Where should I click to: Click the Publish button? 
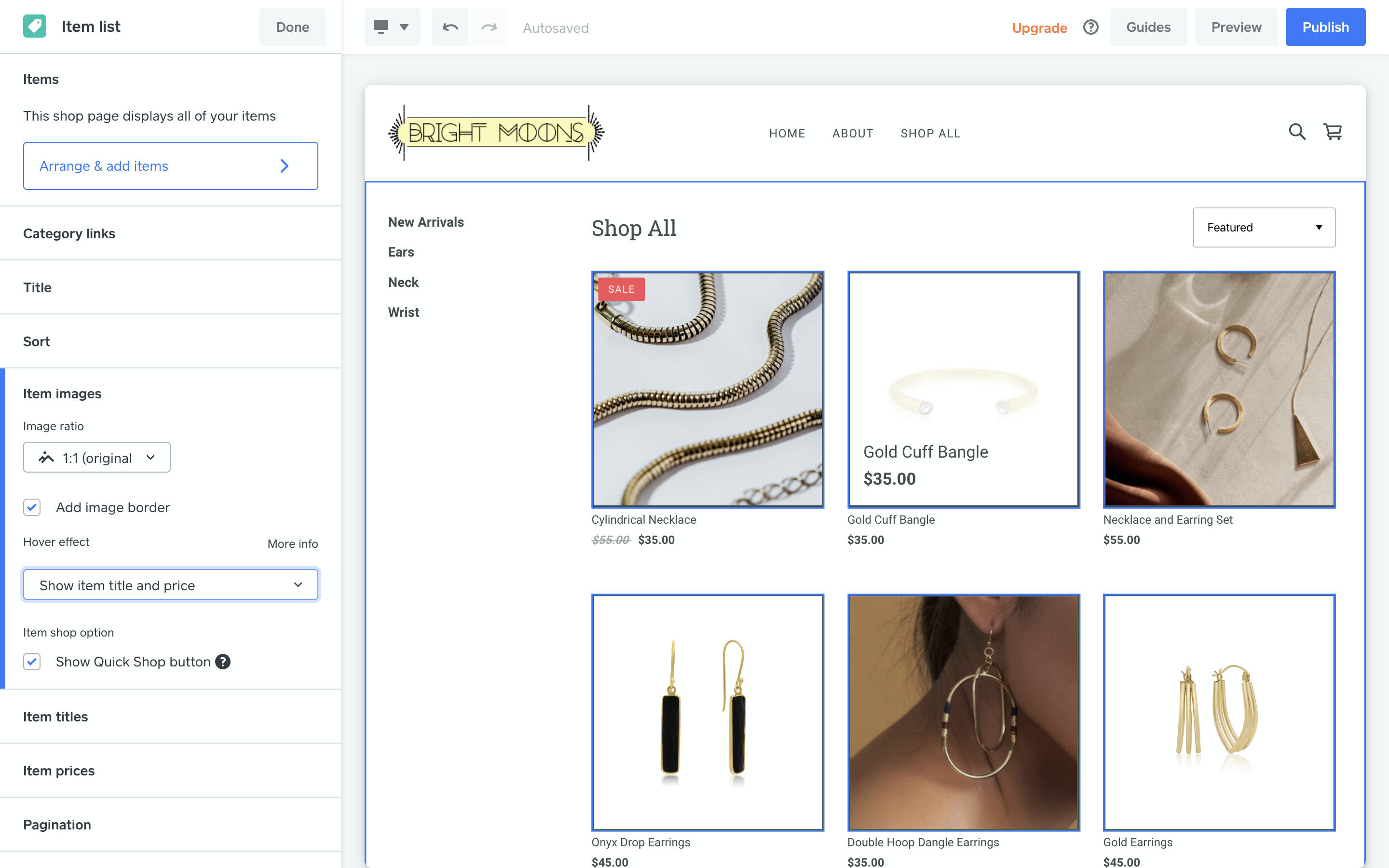(1325, 27)
